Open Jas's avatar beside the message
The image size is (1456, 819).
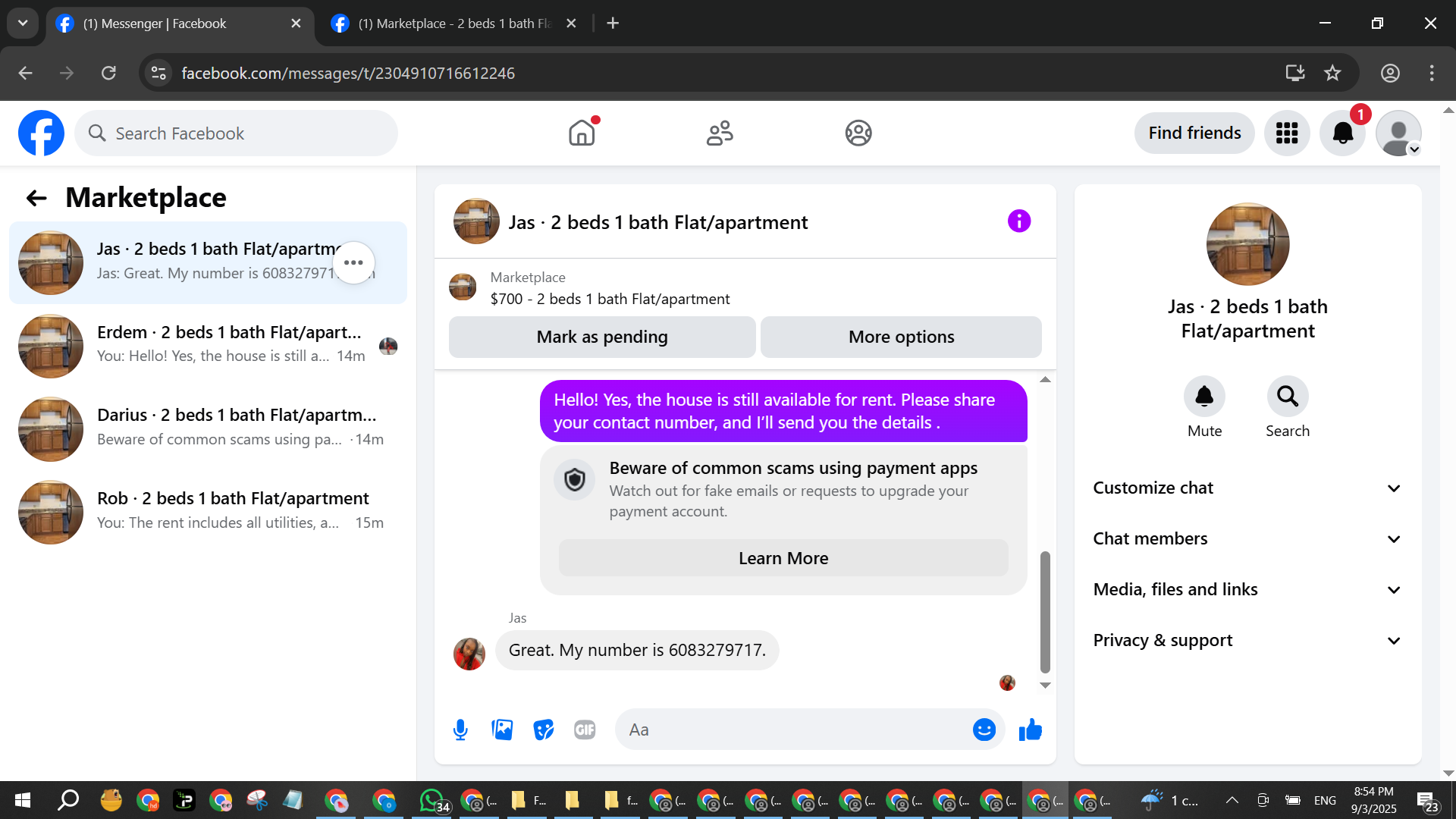point(469,654)
